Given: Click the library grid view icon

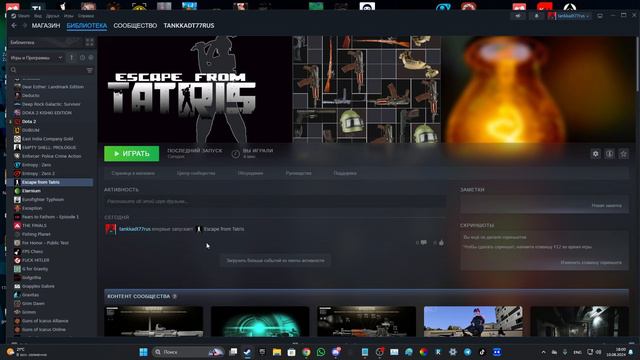Looking at the screenshot, I should tap(89, 42).
